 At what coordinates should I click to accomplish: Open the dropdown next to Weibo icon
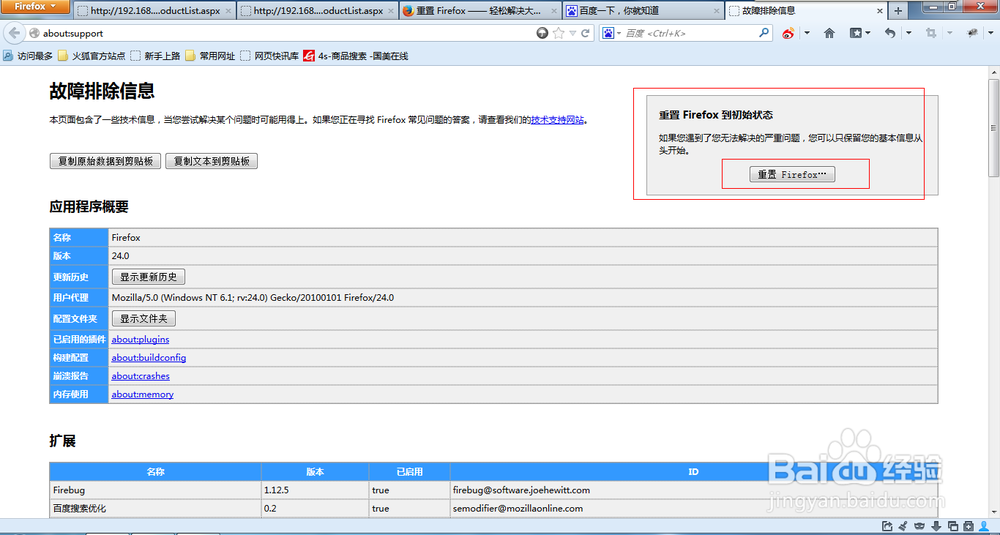click(807, 33)
